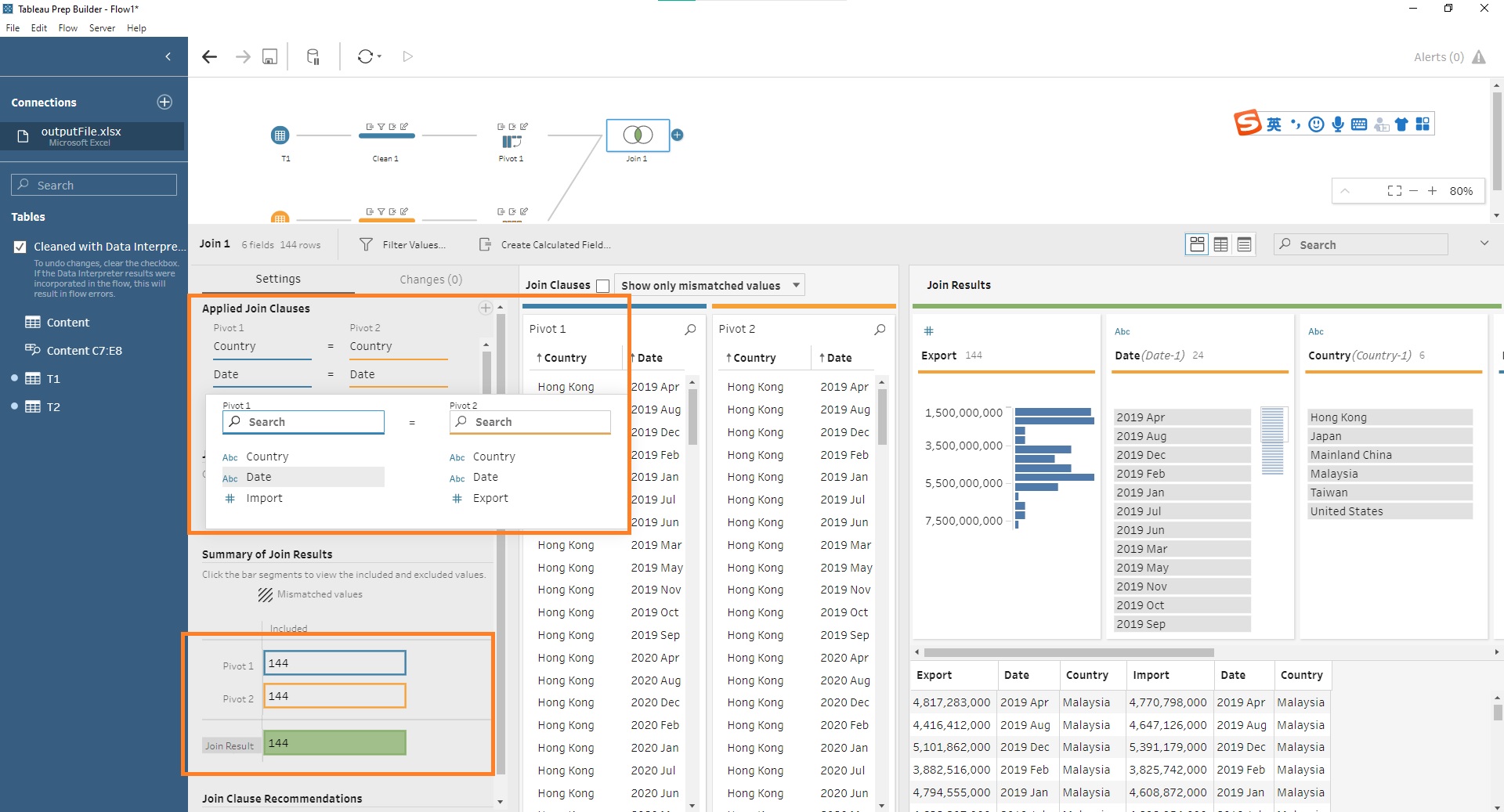Screen dimensions: 1504x812
Task: Search fields in Pivot 1 pane
Action: click(690, 330)
